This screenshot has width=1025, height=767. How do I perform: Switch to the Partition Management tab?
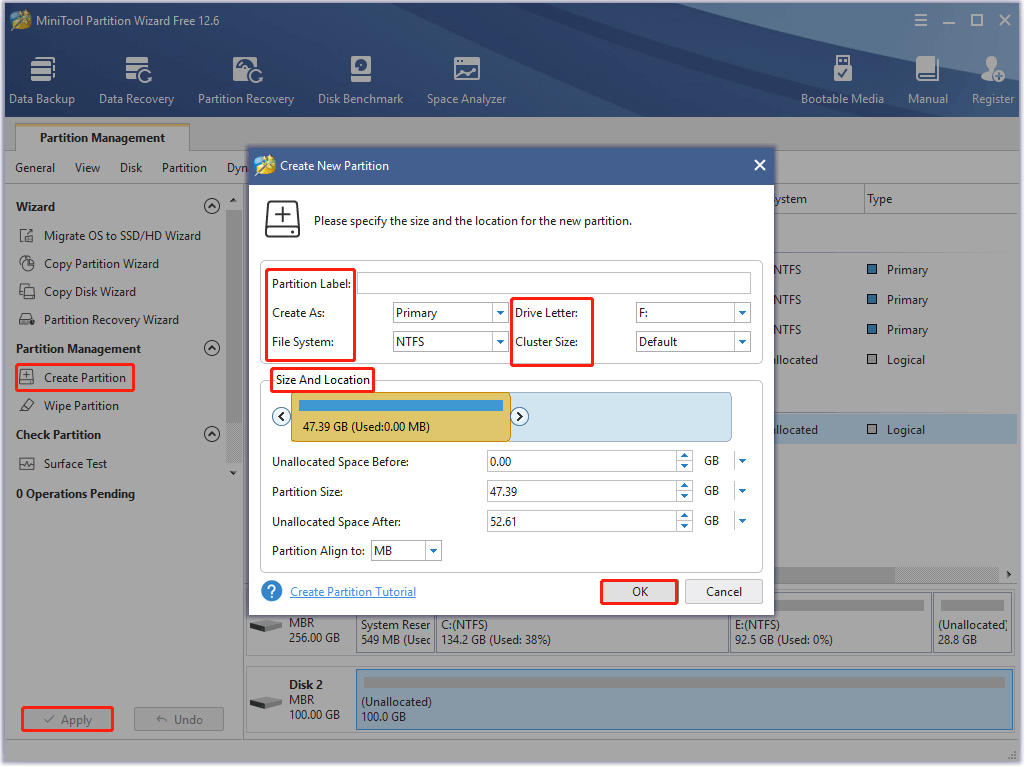coord(101,137)
